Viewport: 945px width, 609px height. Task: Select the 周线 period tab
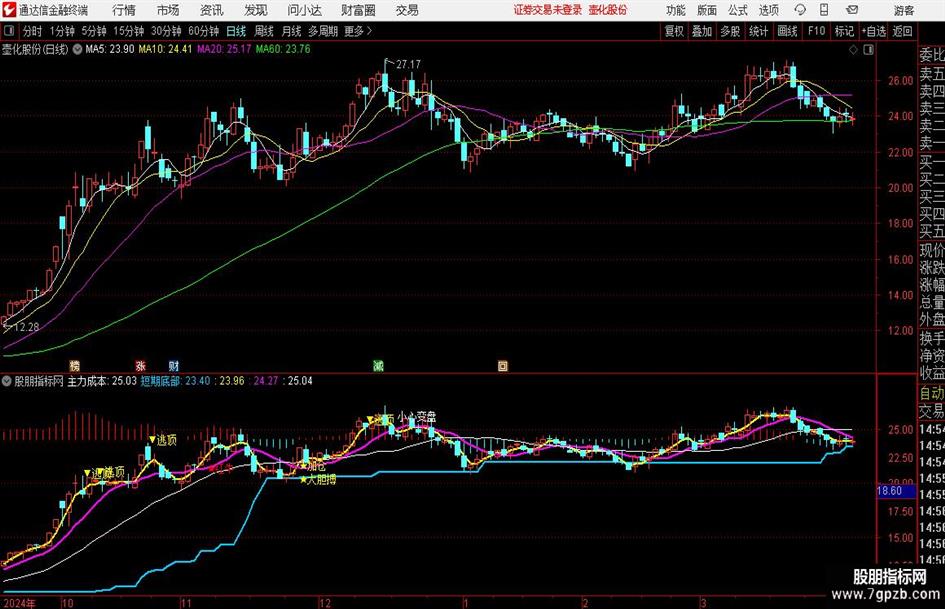264,31
